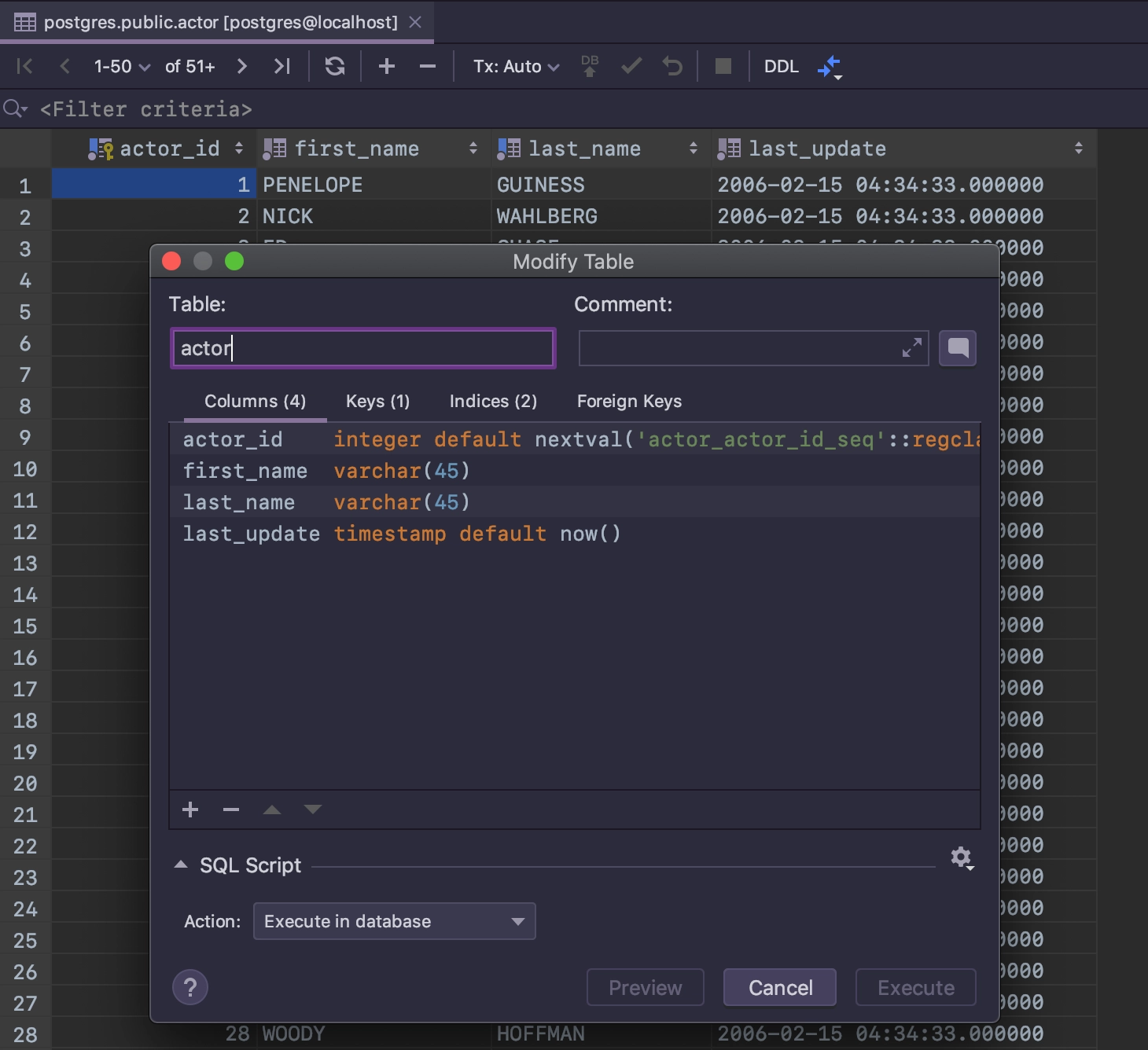Image resolution: width=1148 pixels, height=1050 pixels.
Task: Click the Comment input field
Action: (753, 348)
